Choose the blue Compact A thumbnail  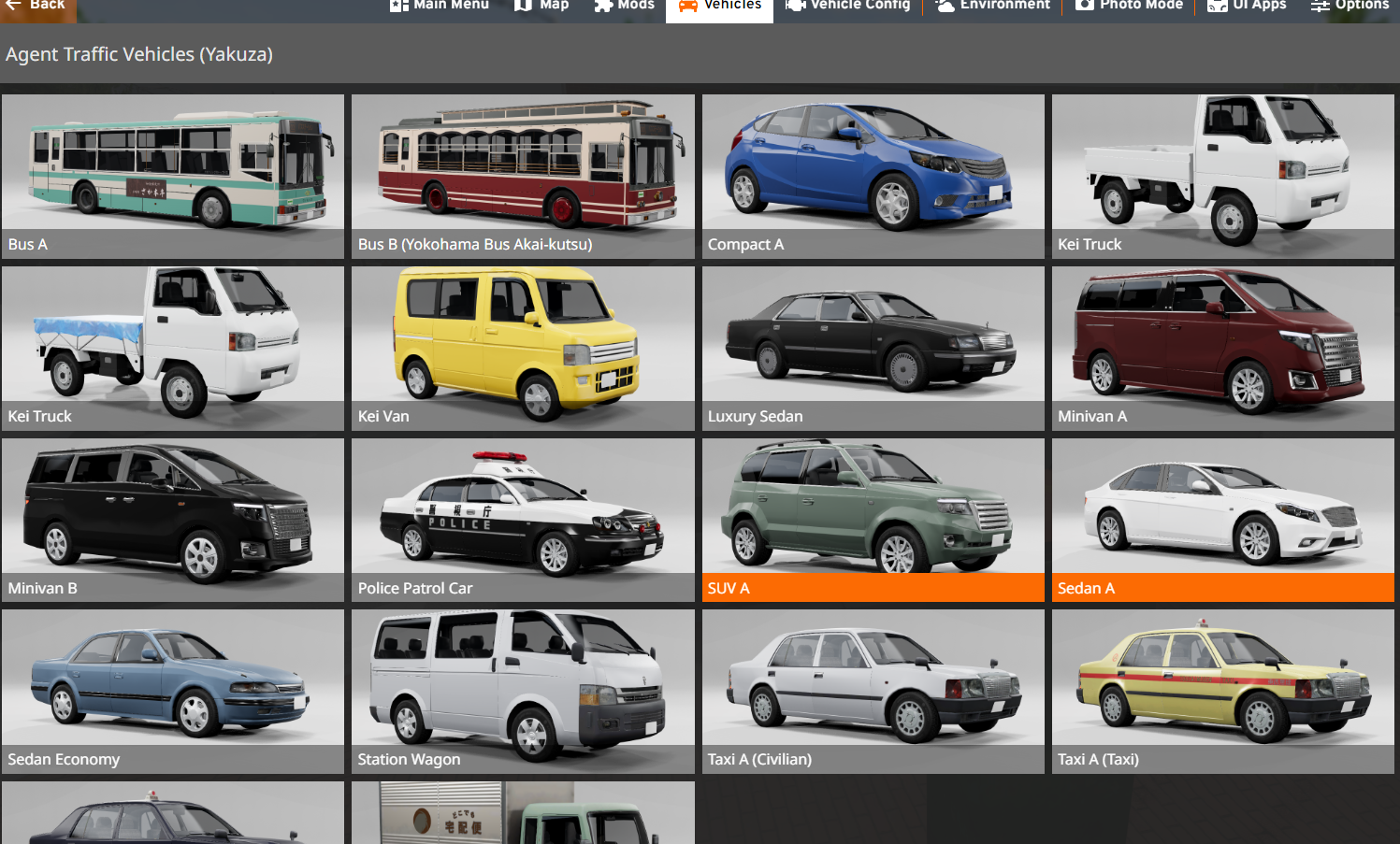tap(873, 177)
